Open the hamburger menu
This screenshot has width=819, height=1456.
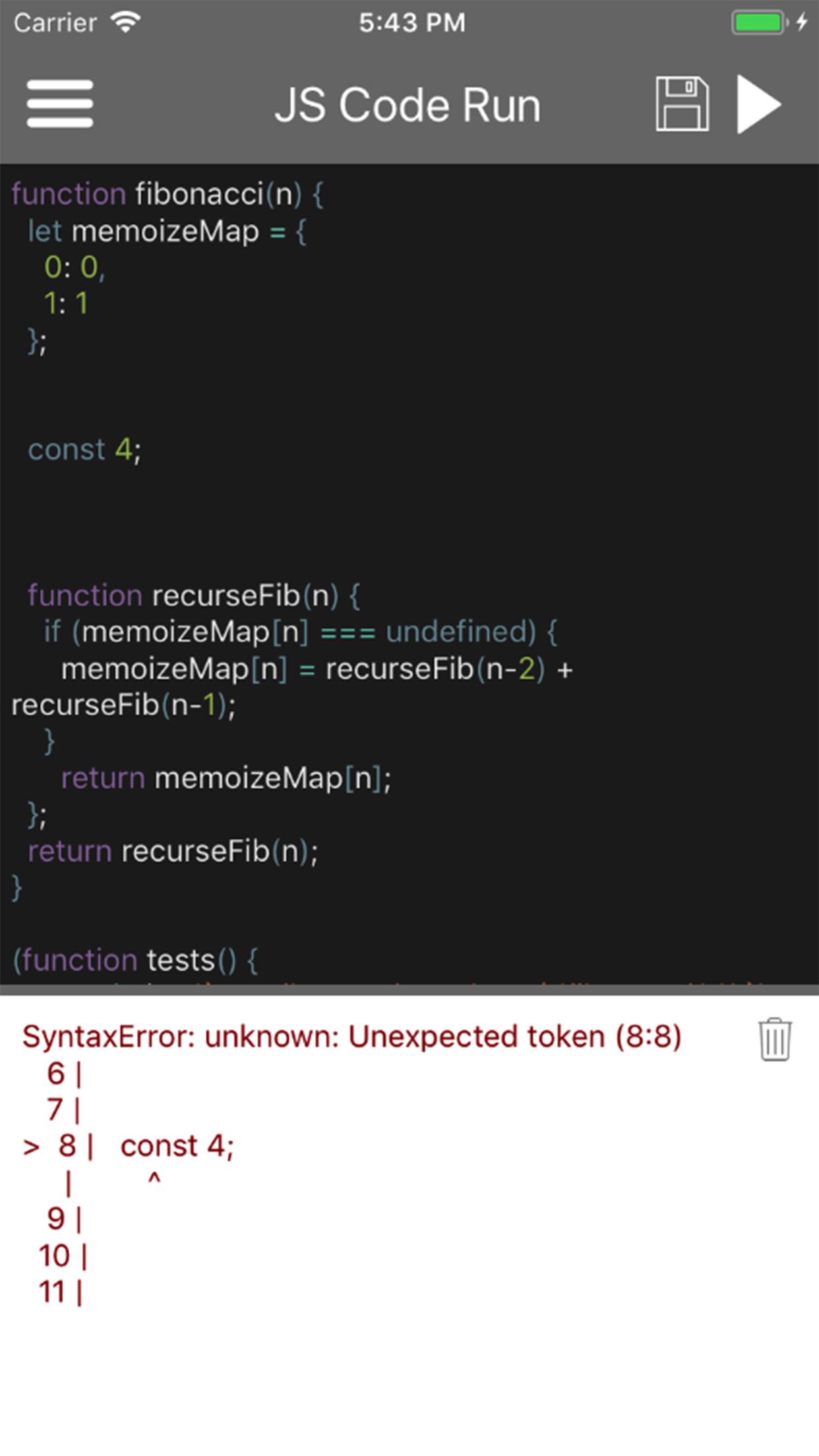[x=60, y=104]
